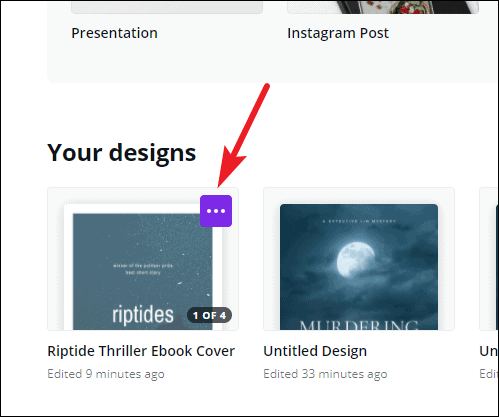This screenshot has height=417, width=499.
Task: Click the Your designs heading
Action: (x=122, y=153)
